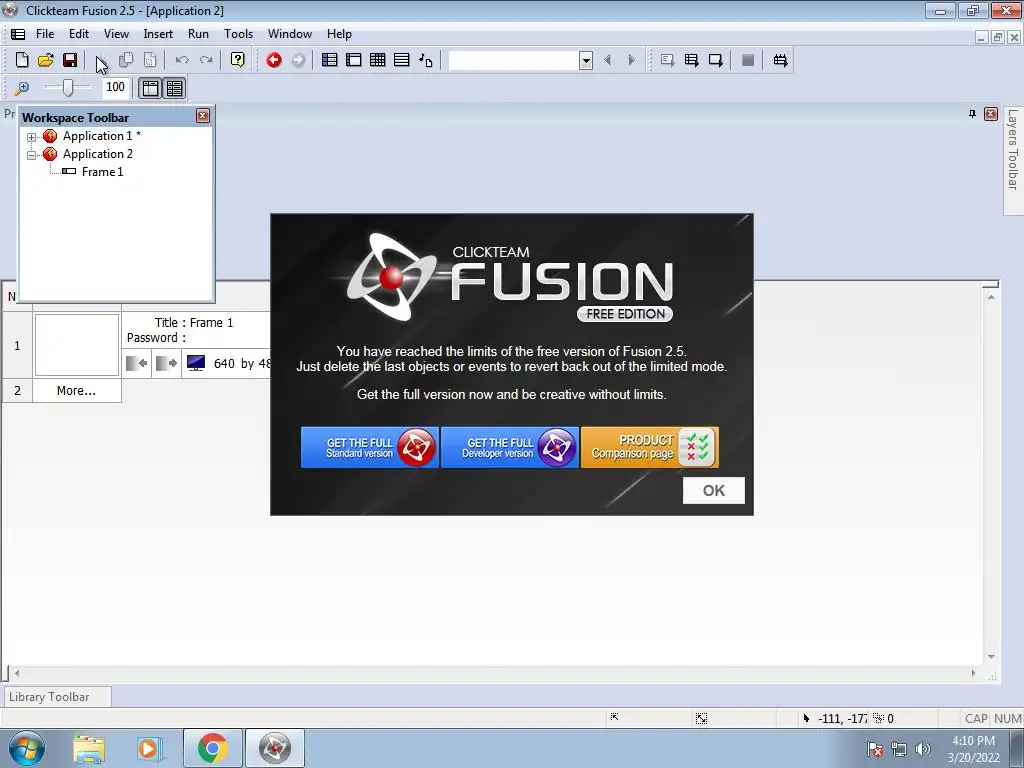Image resolution: width=1024 pixels, height=768 pixels.
Task: Undo the last action
Action: (x=182, y=60)
